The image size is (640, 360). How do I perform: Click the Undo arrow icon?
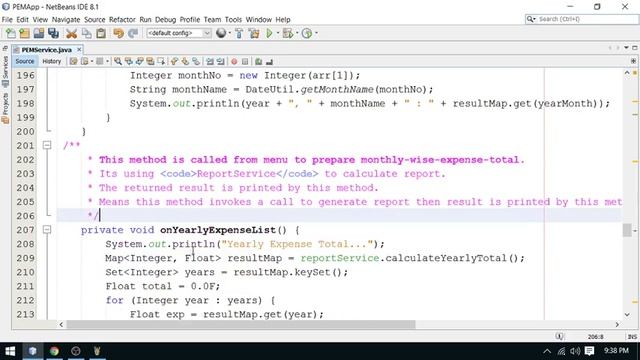[118, 33]
